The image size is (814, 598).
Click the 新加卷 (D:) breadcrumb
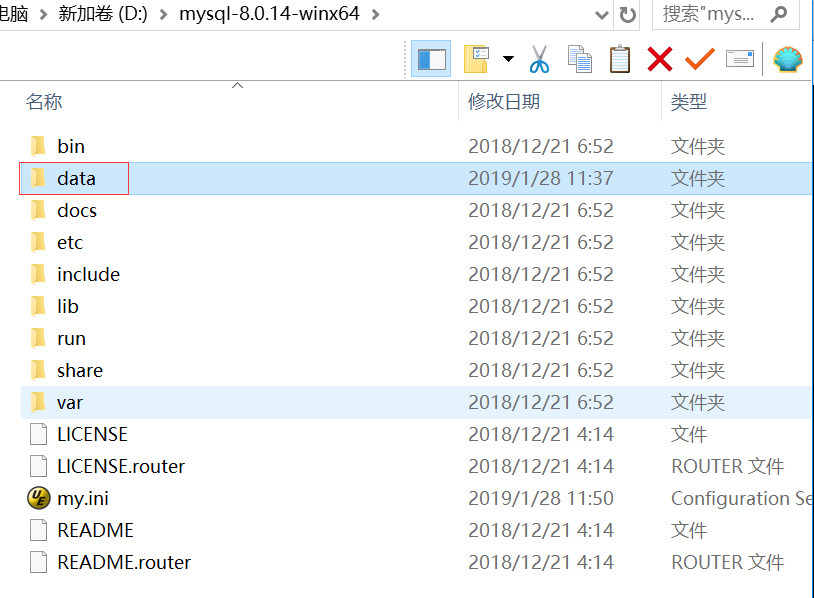103,13
